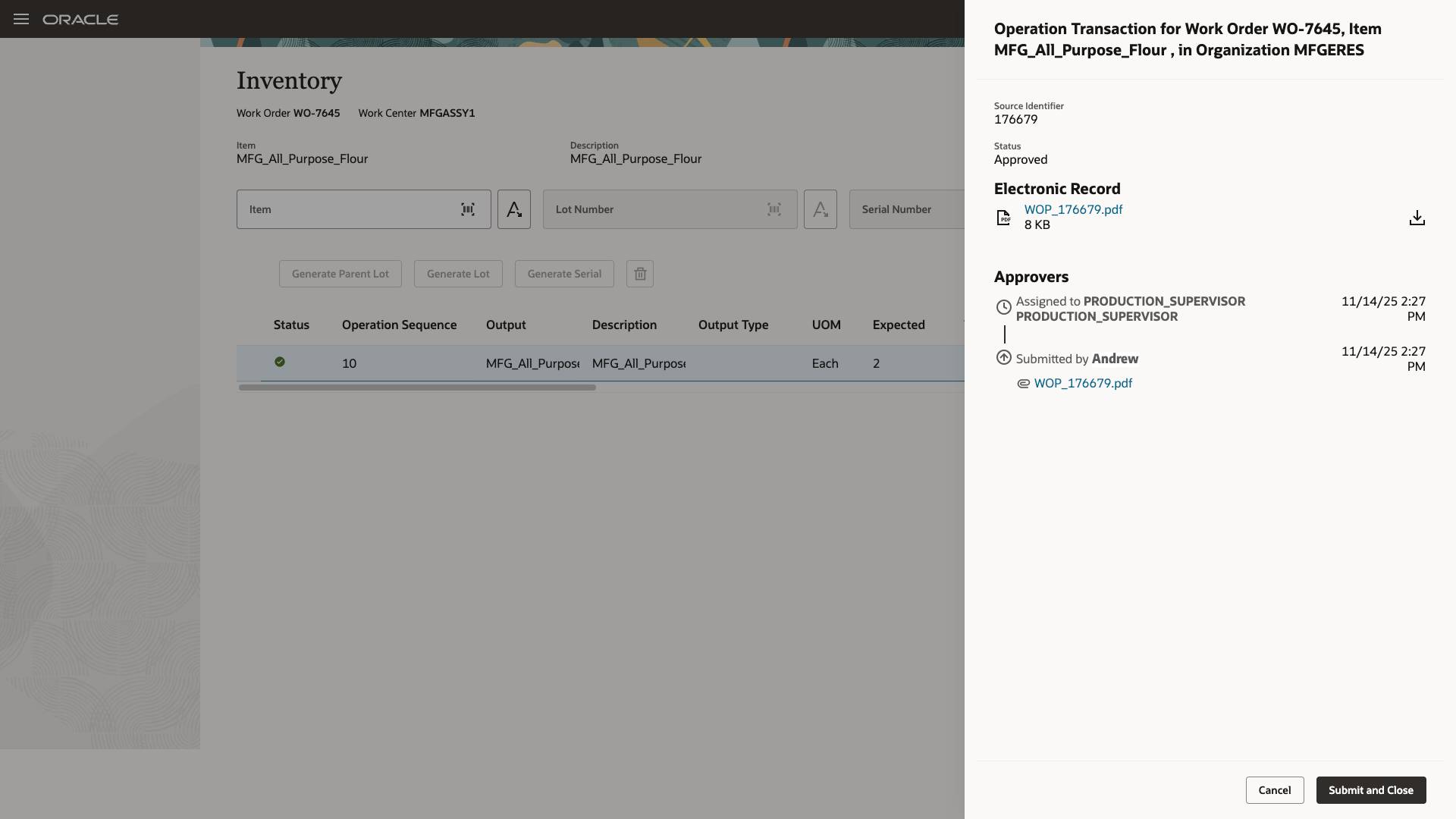1456x819 pixels.
Task: Download the electronic record PDF
Action: [1417, 218]
